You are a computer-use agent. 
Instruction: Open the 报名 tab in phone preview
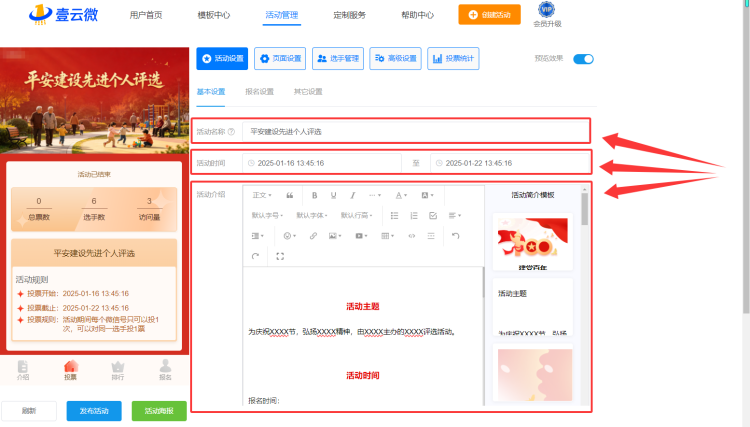(165, 370)
